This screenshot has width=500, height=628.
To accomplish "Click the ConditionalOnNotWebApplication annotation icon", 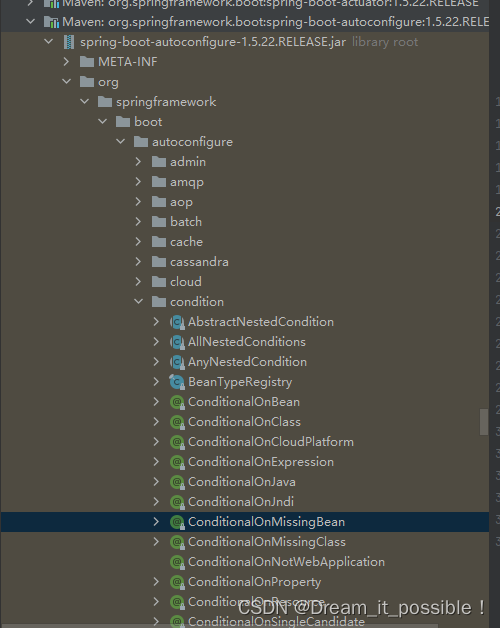I will pyautogui.click(x=177, y=562).
